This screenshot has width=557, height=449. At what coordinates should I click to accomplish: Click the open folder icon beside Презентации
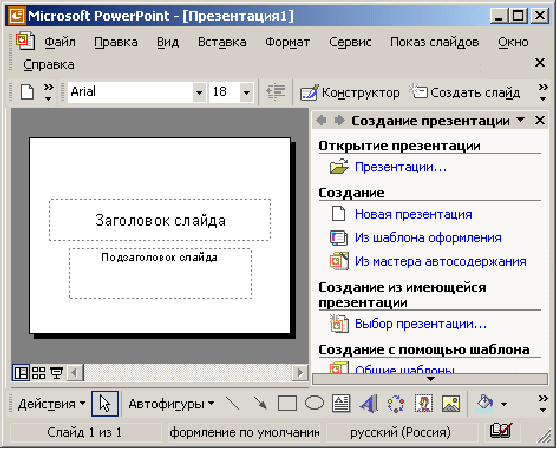(339, 166)
